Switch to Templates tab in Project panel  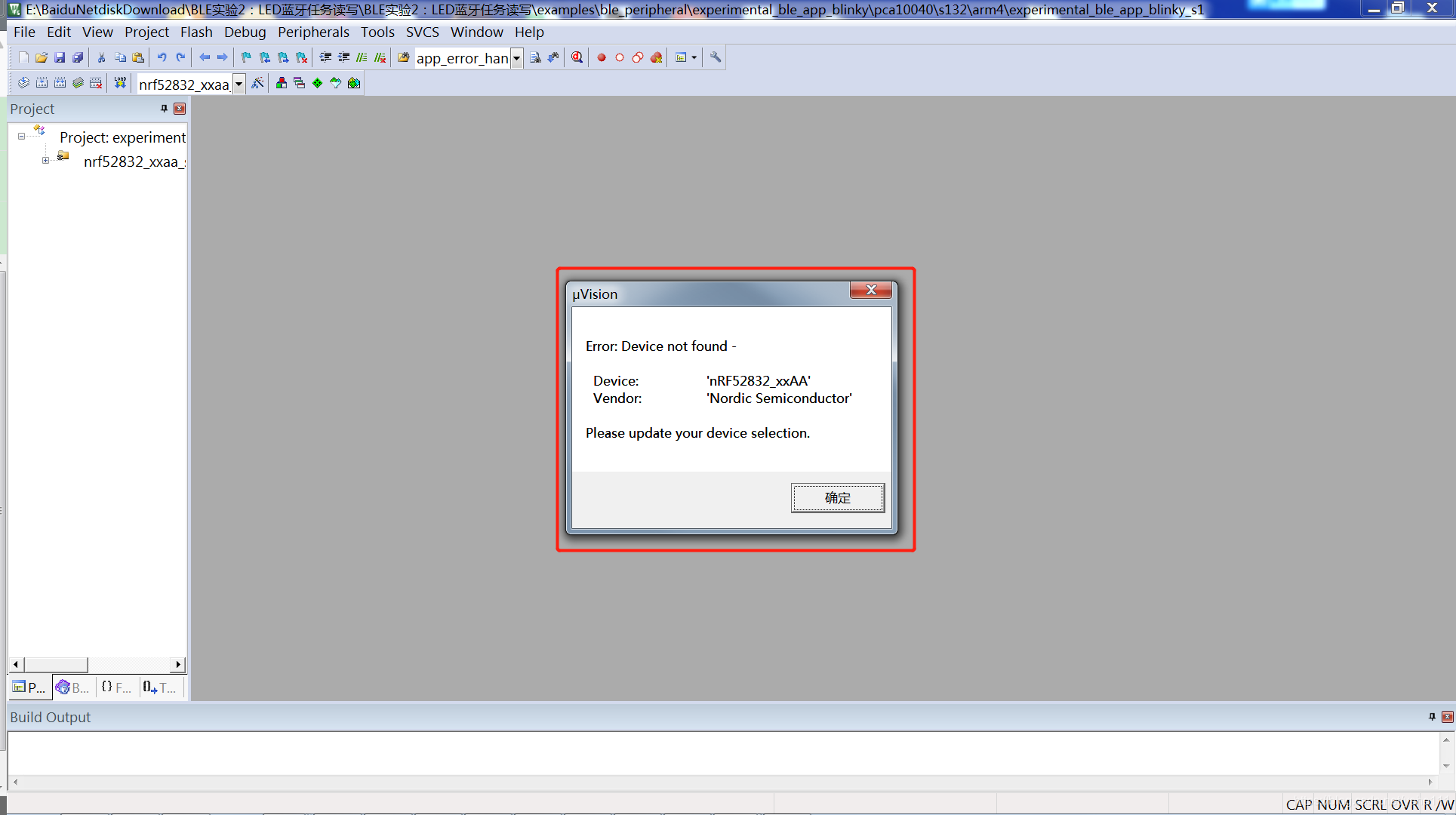[x=160, y=687]
